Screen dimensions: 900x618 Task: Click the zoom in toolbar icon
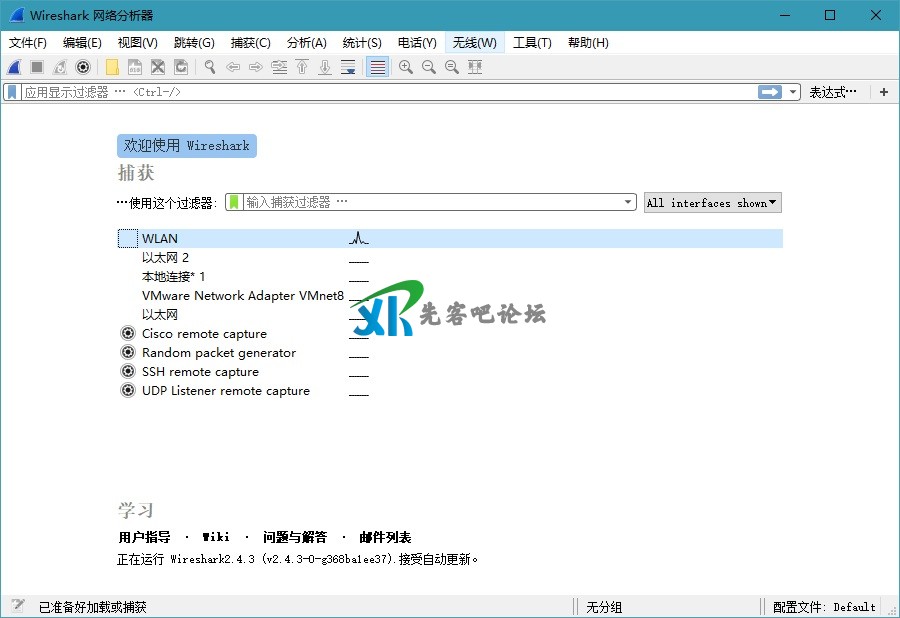(x=405, y=67)
